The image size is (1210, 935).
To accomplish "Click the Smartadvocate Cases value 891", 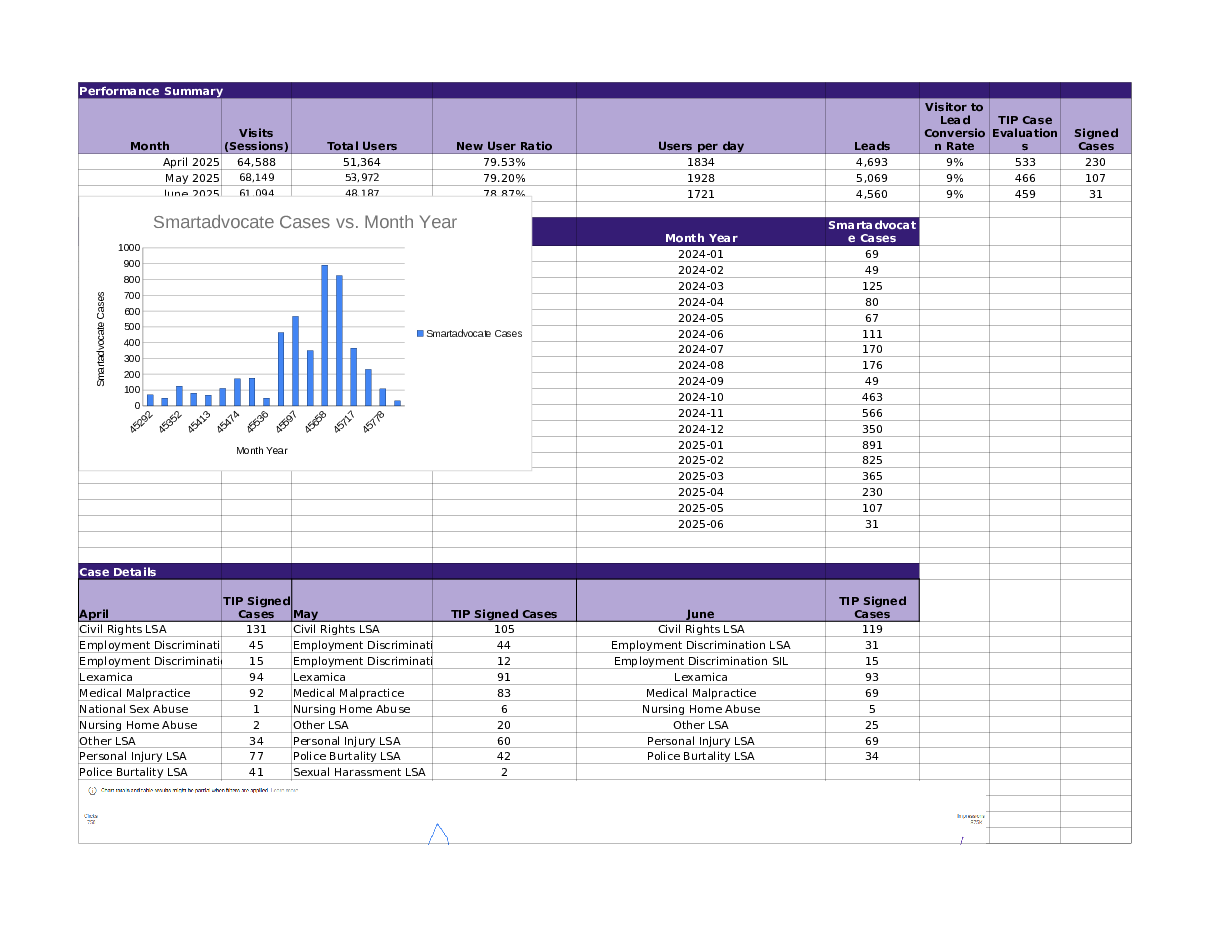I will coord(871,445).
